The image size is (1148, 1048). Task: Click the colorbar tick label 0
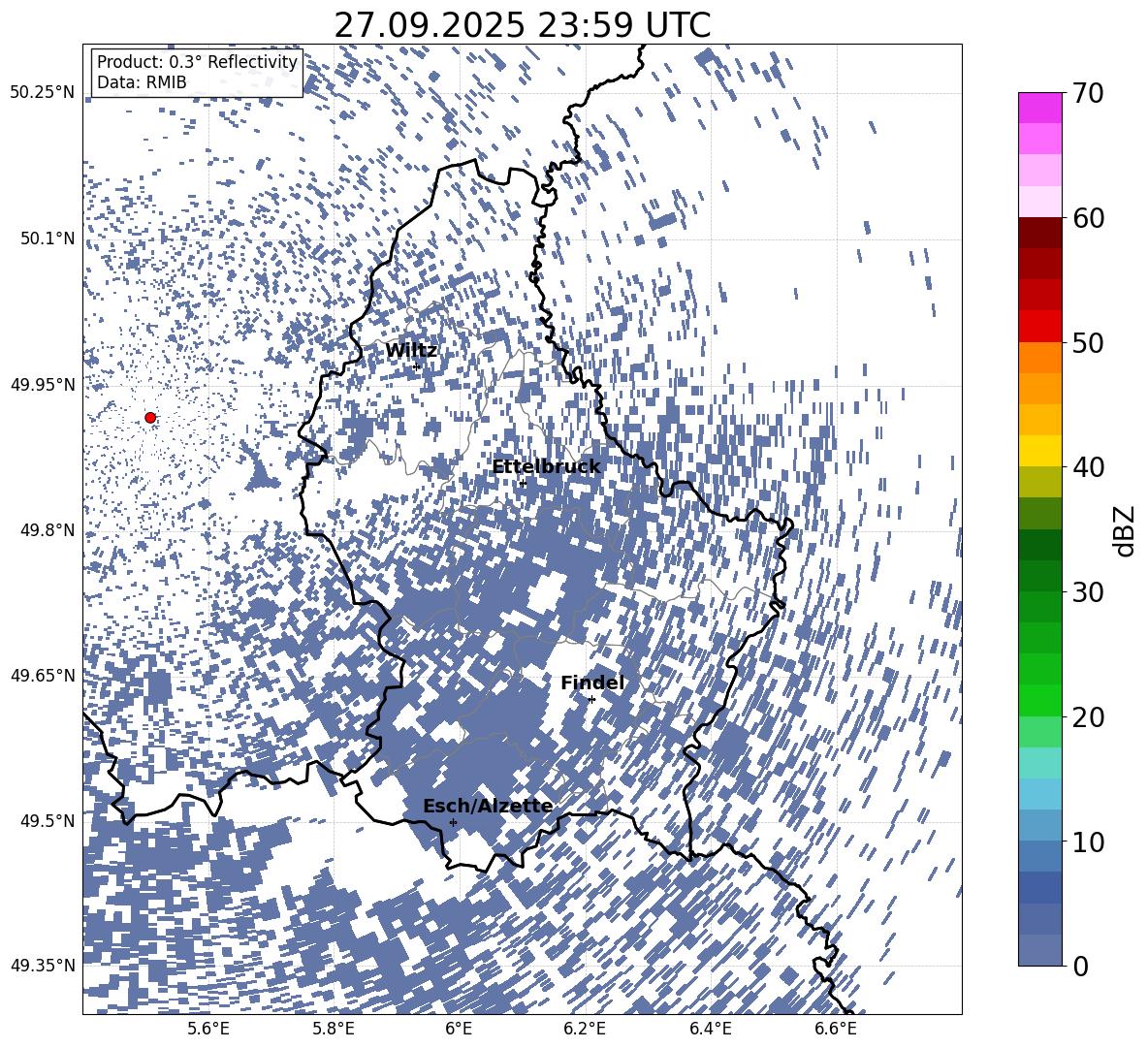pos(1080,966)
